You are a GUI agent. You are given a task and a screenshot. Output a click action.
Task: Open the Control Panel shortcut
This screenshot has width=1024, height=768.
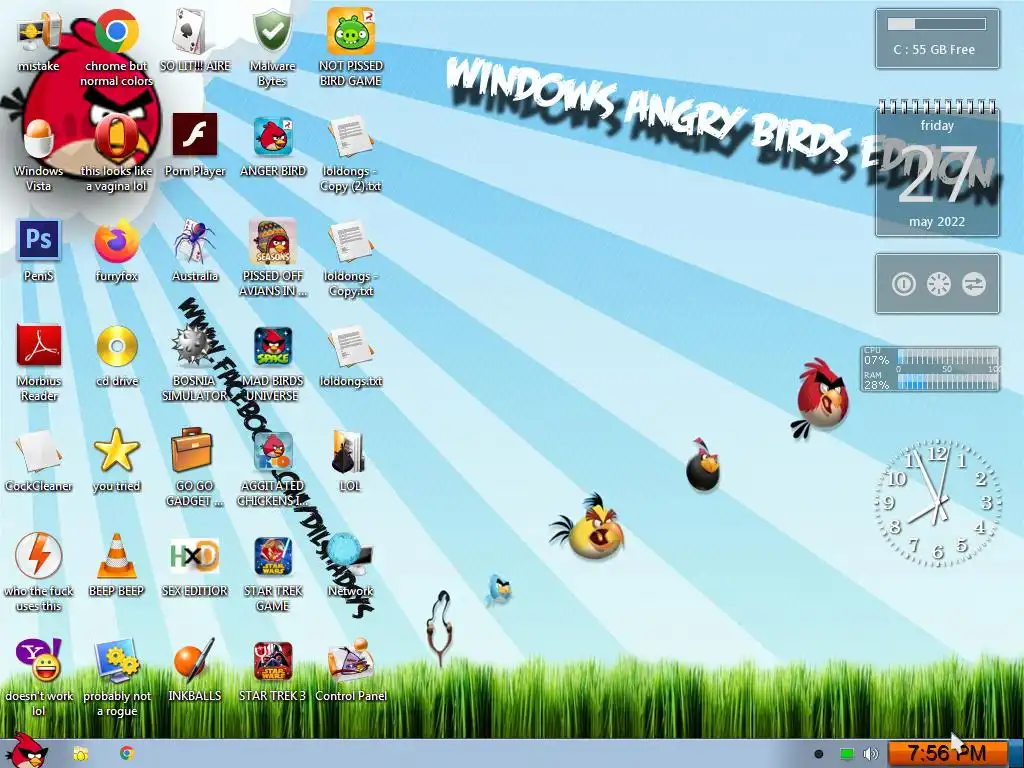[x=351, y=661]
